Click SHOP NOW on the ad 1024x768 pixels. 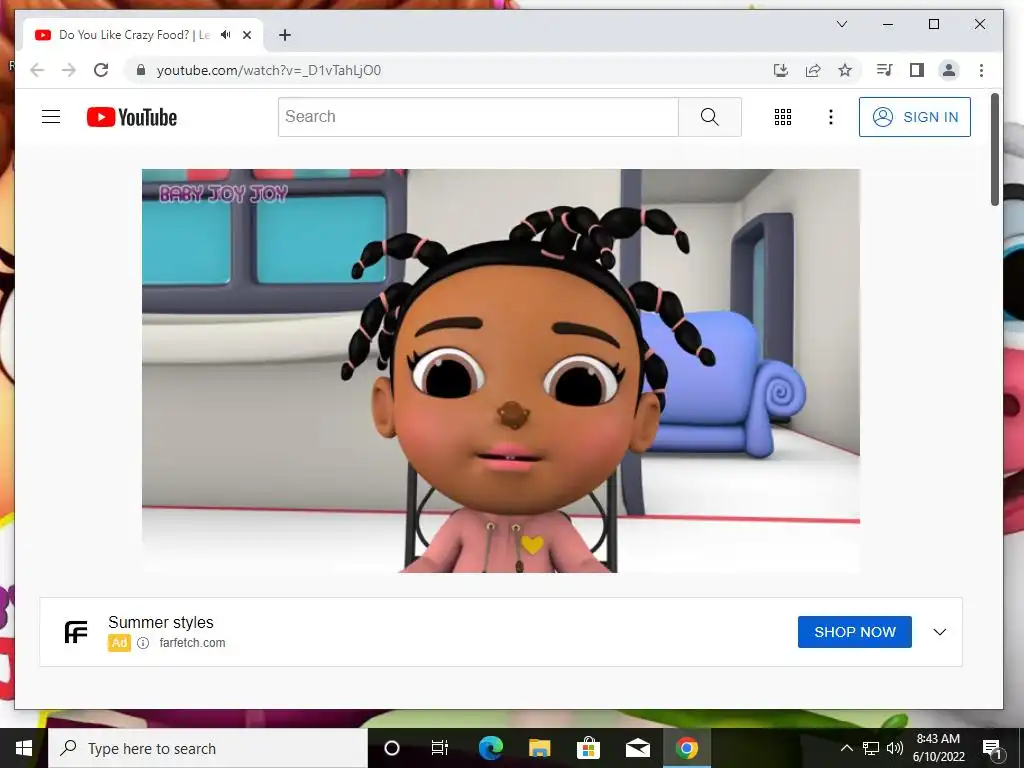[x=855, y=632]
